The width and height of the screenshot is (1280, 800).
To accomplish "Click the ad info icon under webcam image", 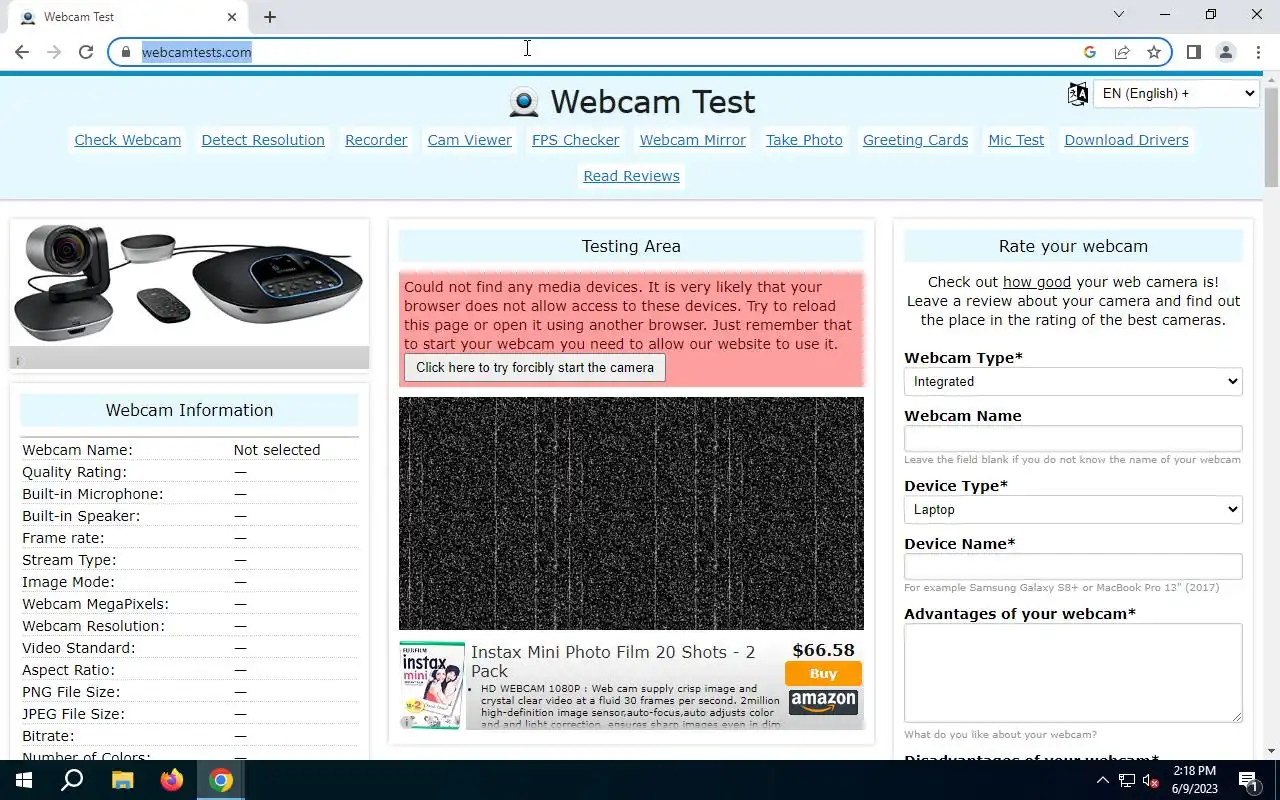I will 18,360.
